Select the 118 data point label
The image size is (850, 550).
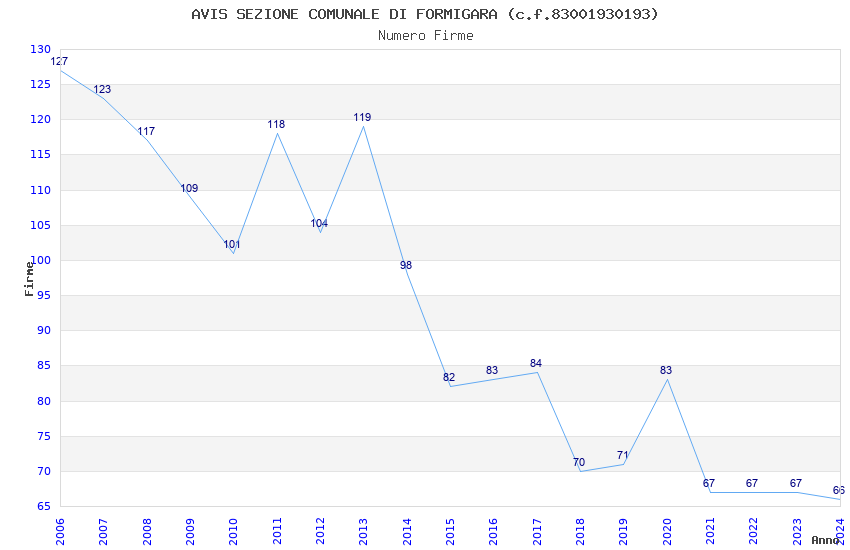point(276,125)
